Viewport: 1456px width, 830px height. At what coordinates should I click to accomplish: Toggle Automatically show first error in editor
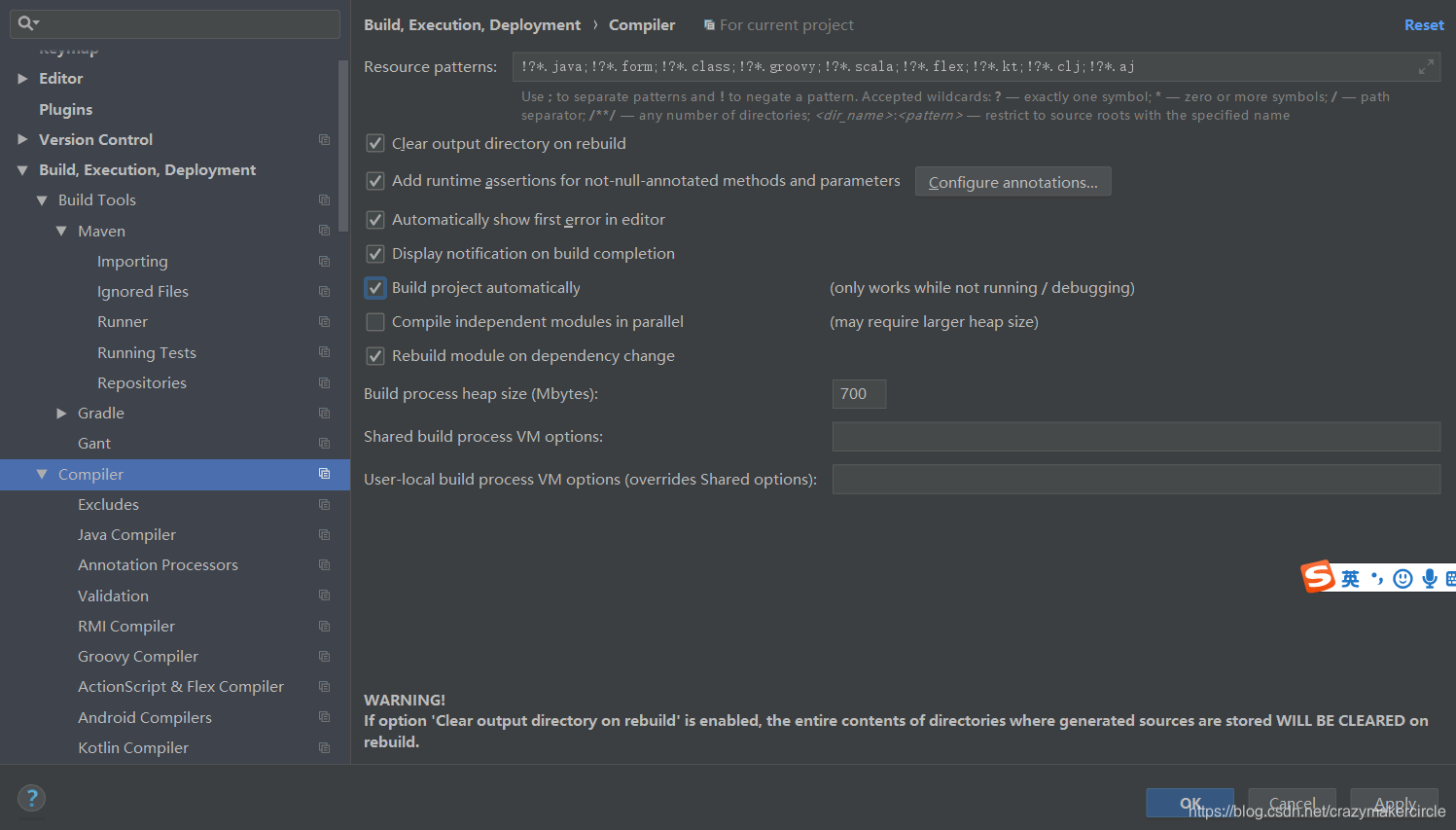[x=375, y=220]
